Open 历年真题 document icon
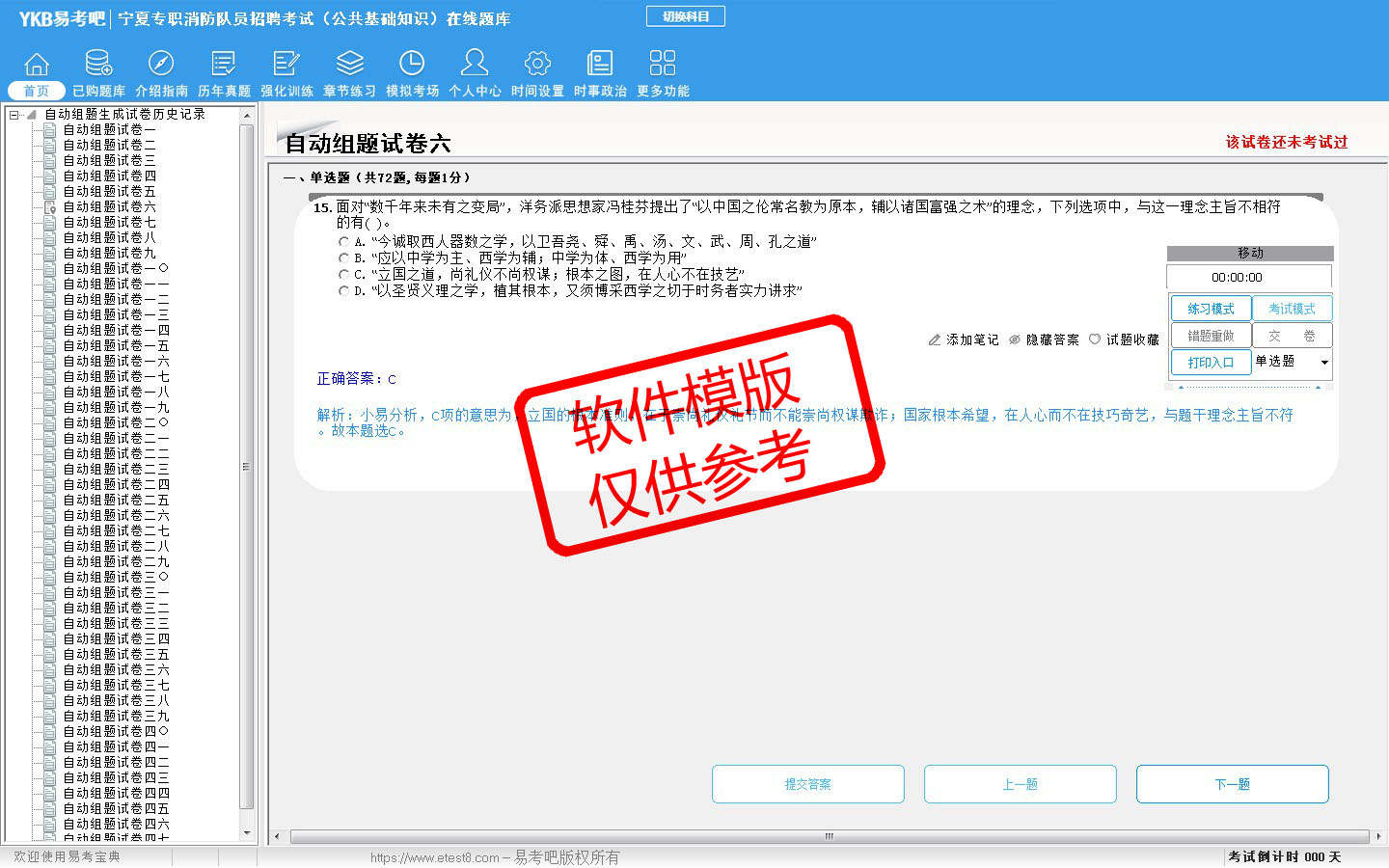 [224, 64]
